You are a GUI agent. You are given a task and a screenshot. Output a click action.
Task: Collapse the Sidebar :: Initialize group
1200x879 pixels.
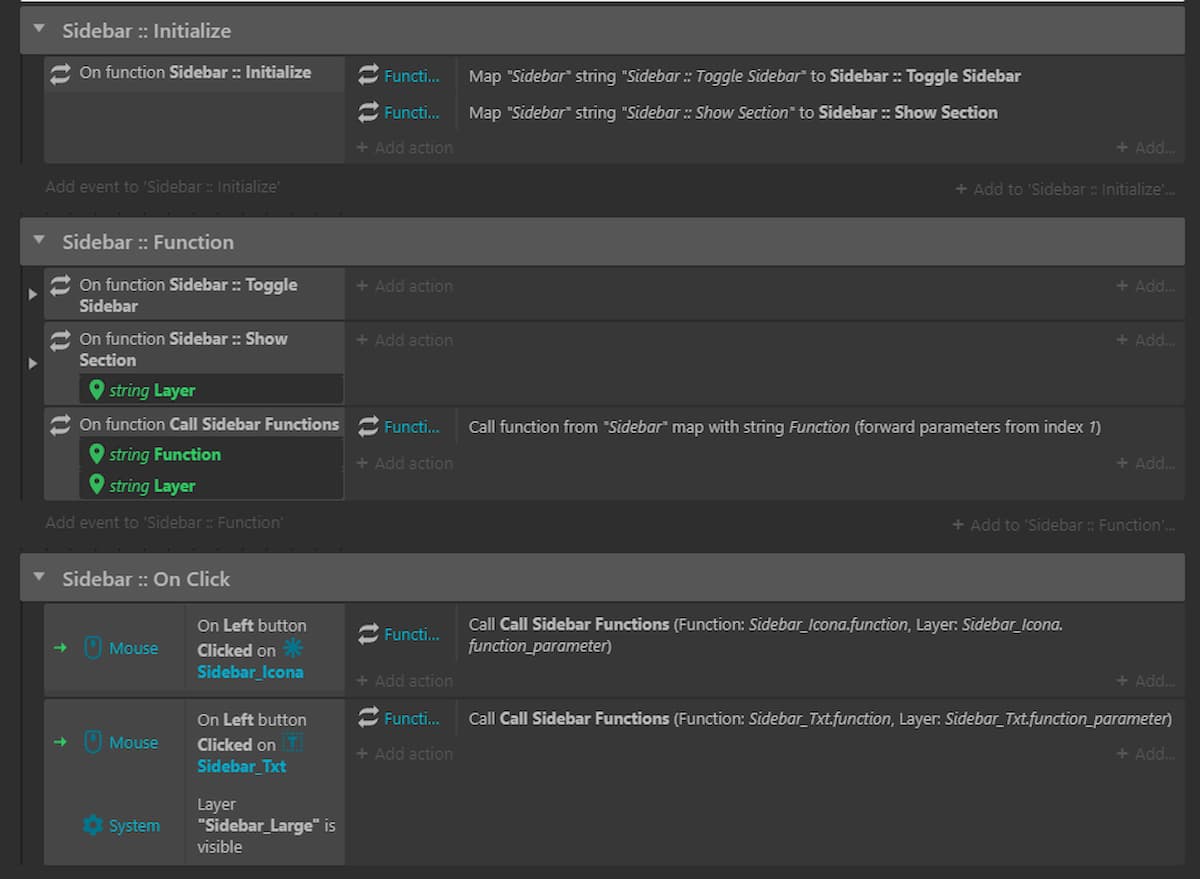39,30
